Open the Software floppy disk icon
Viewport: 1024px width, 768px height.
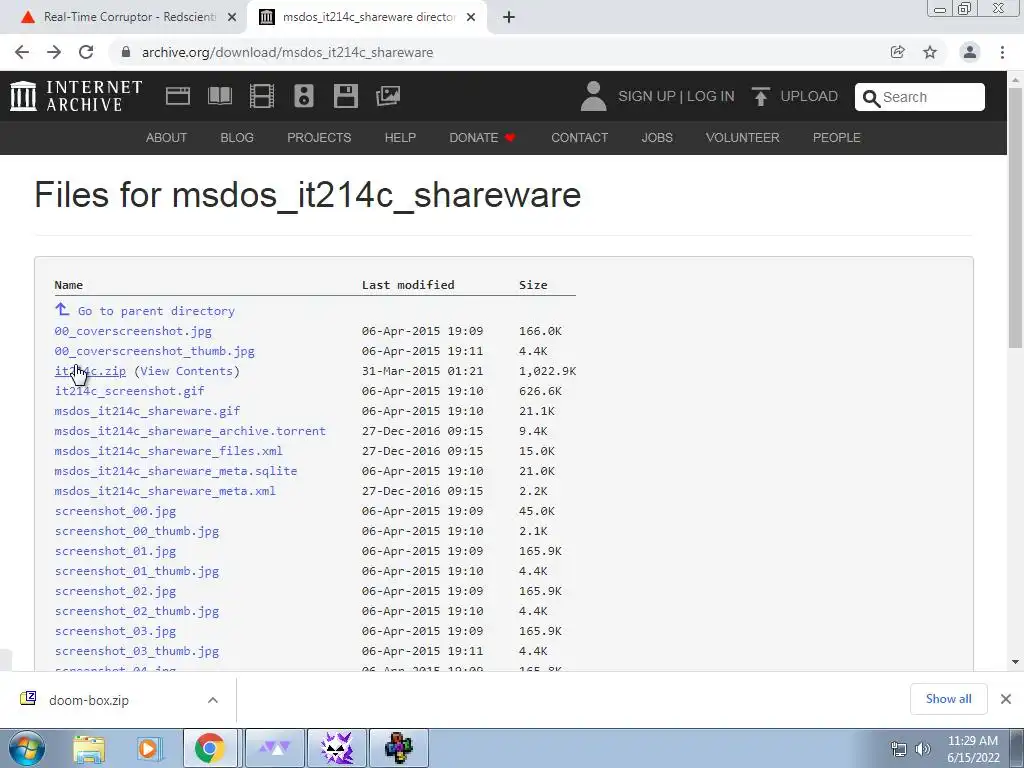(345, 96)
